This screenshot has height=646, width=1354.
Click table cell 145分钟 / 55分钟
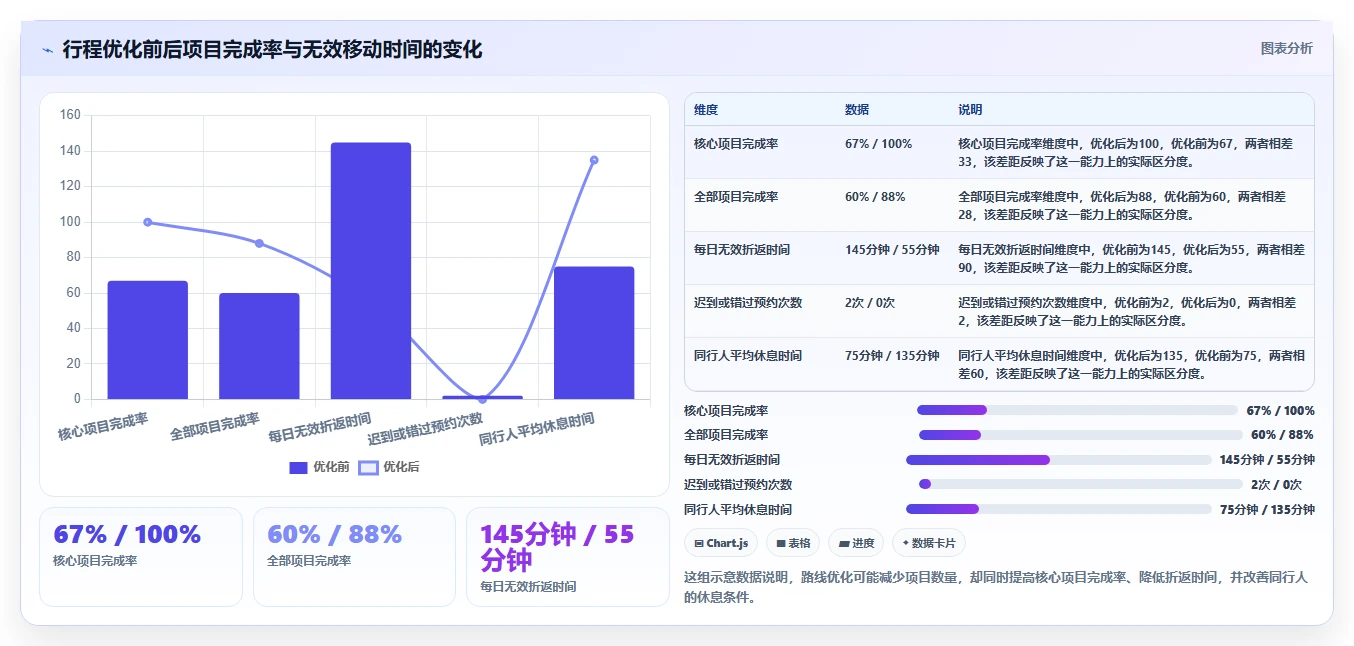pos(892,250)
